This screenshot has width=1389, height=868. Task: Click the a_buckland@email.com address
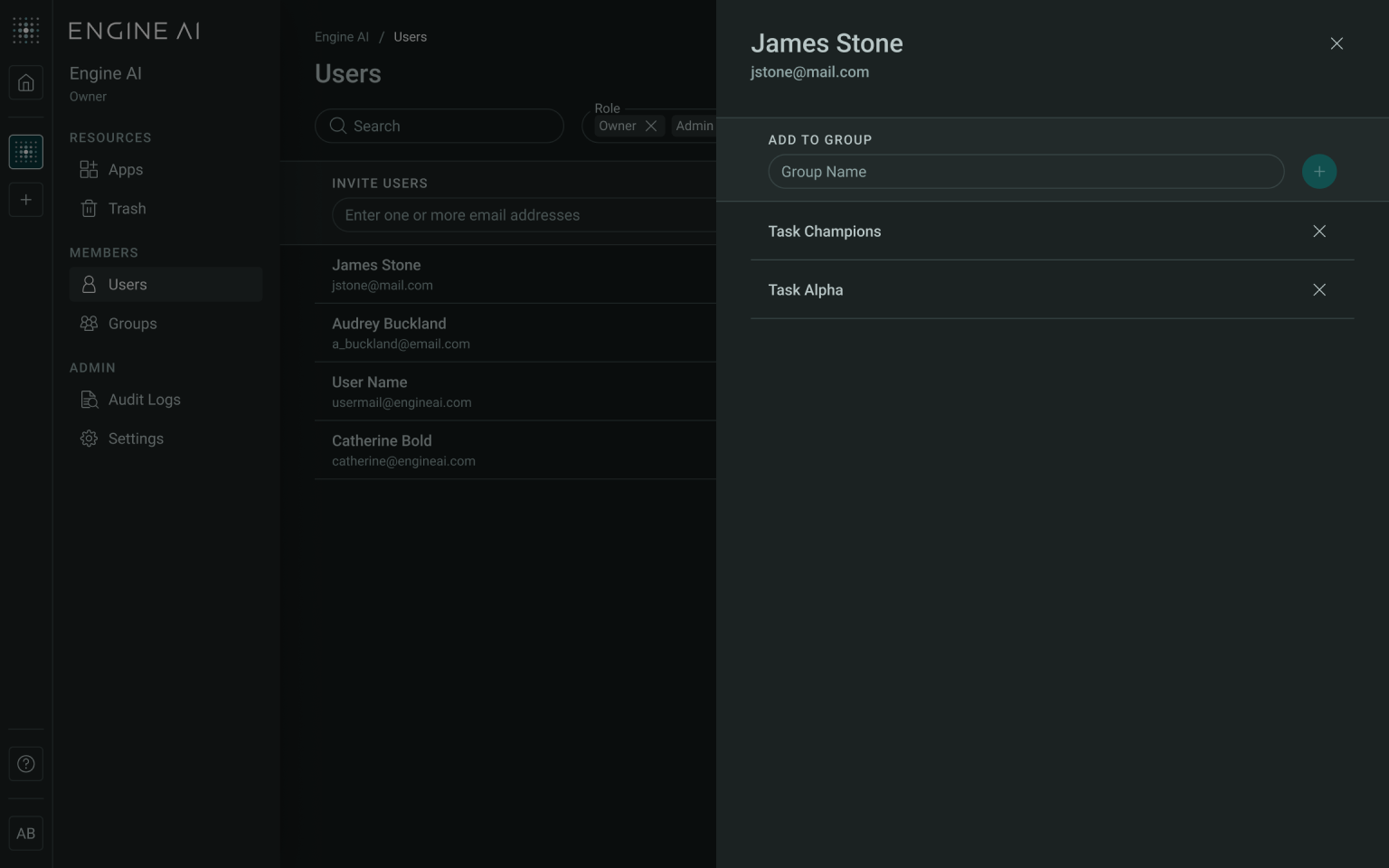[401, 344]
